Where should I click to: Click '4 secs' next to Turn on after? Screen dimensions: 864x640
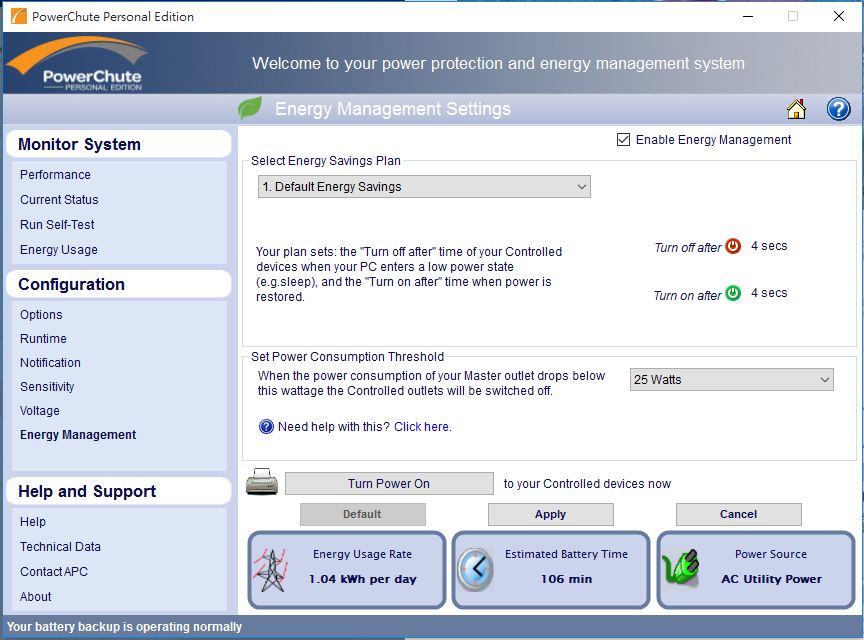[769, 293]
